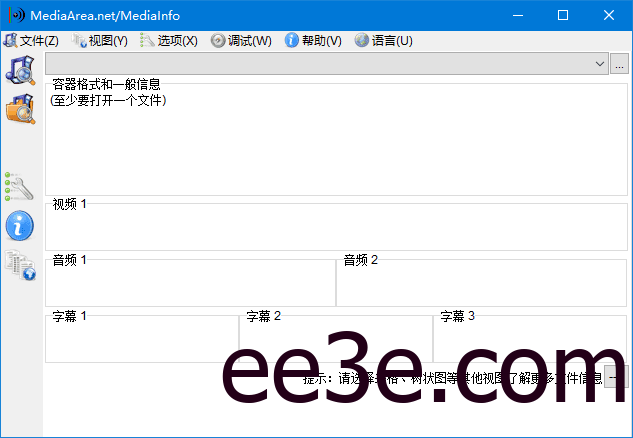The image size is (633, 438).
Task: Click the open folder icon in sidebar
Action: (20, 109)
